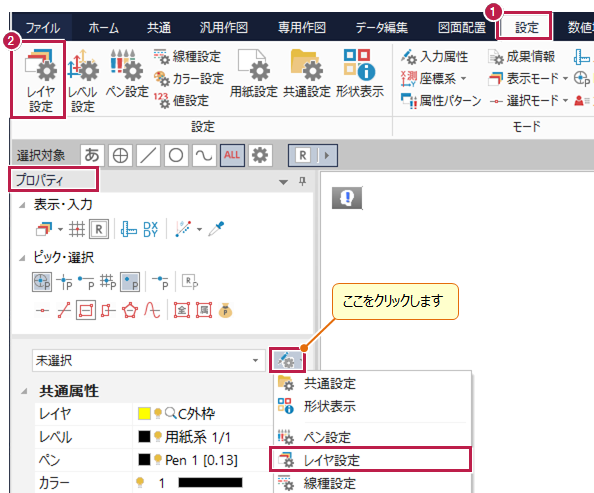Switch to the 設定 ribbon tab
Viewport: 594px width, 493px height.
[526, 27]
